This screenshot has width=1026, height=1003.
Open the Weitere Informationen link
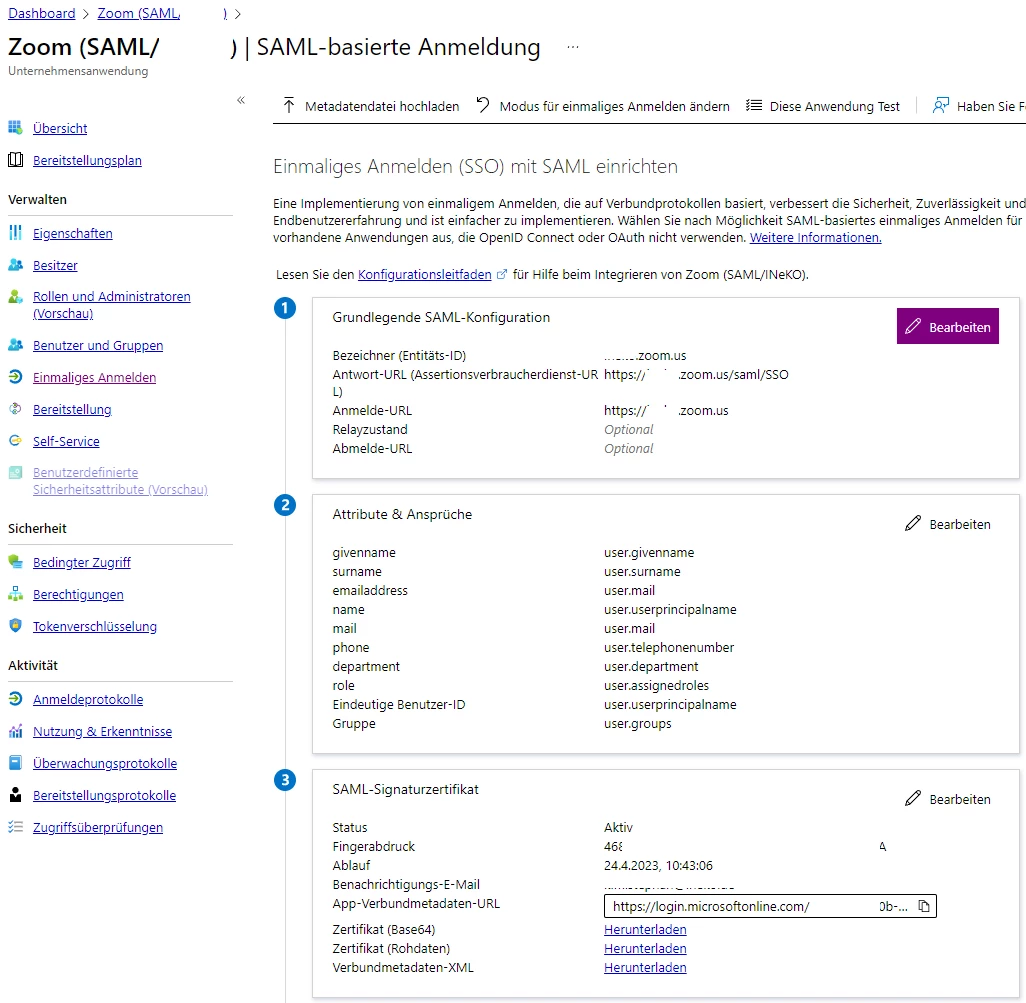click(x=815, y=238)
